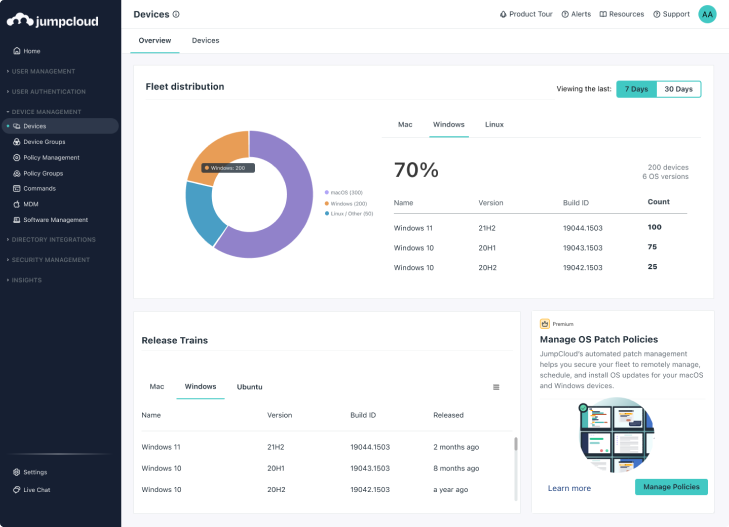Open the Release Trains list menu icon
Image resolution: width=729 pixels, height=527 pixels.
(x=496, y=387)
